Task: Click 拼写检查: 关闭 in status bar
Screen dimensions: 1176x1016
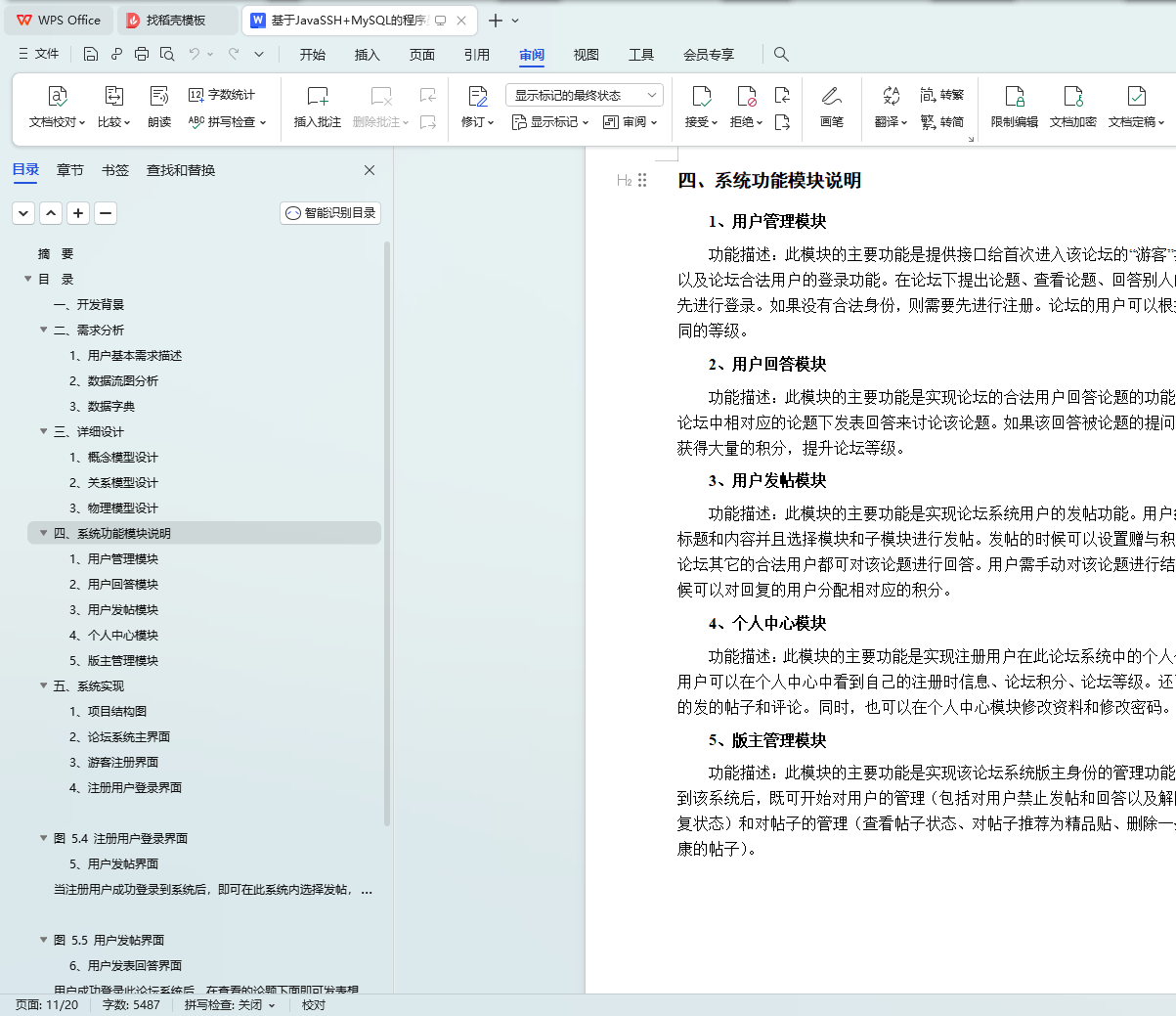Action: pyautogui.click(x=230, y=1005)
